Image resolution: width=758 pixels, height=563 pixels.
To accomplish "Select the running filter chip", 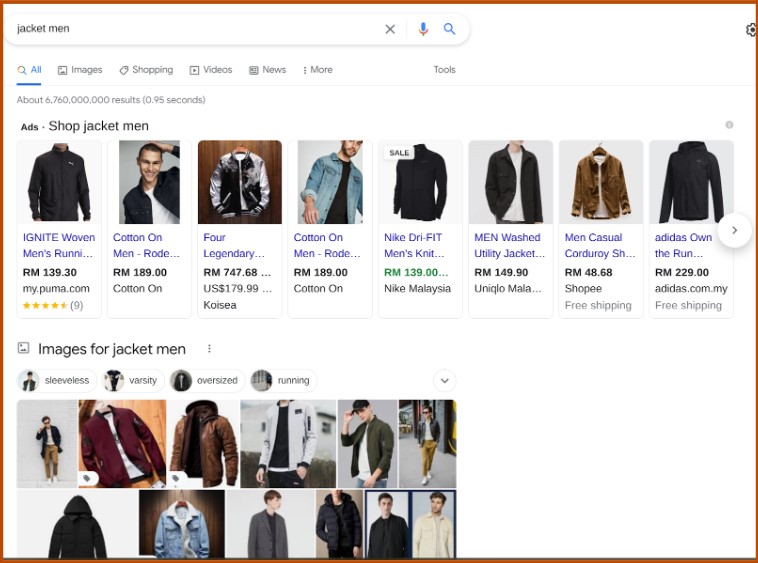I will click(x=283, y=381).
